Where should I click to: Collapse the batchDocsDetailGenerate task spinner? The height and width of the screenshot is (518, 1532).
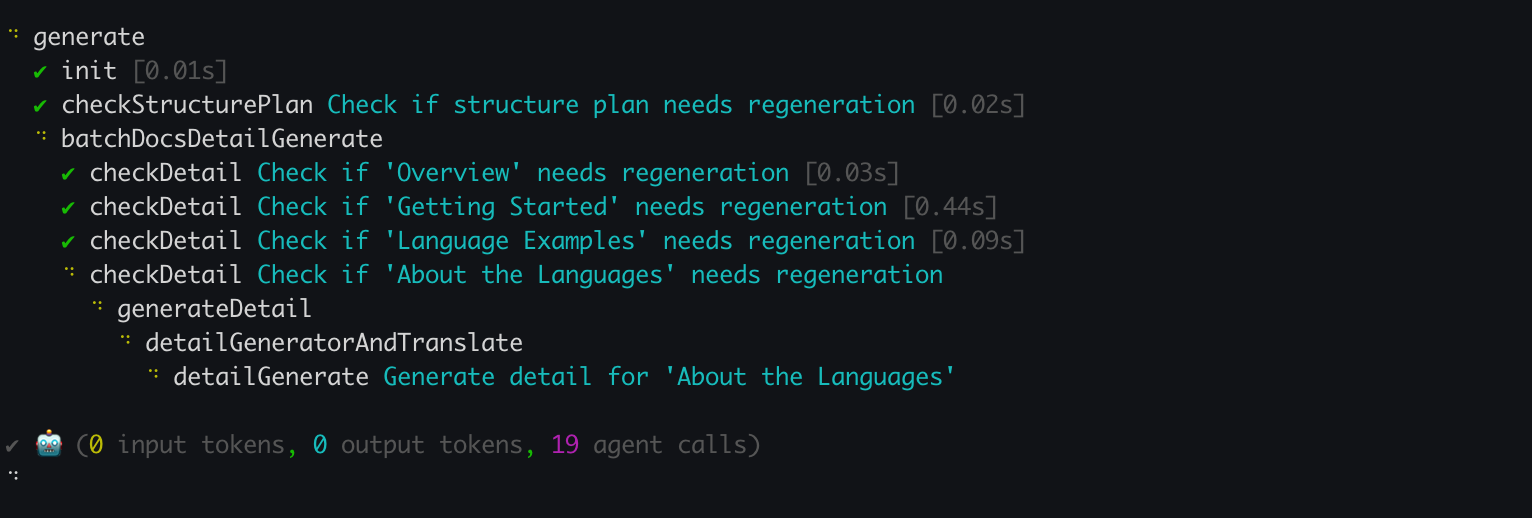[x=42, y=136]
